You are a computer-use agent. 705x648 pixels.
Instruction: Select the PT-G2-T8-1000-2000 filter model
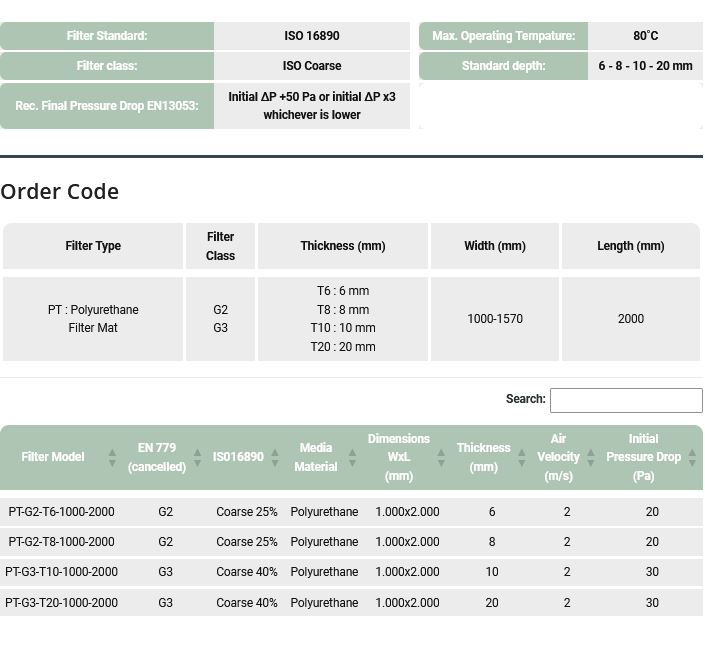tap(61, 542)
